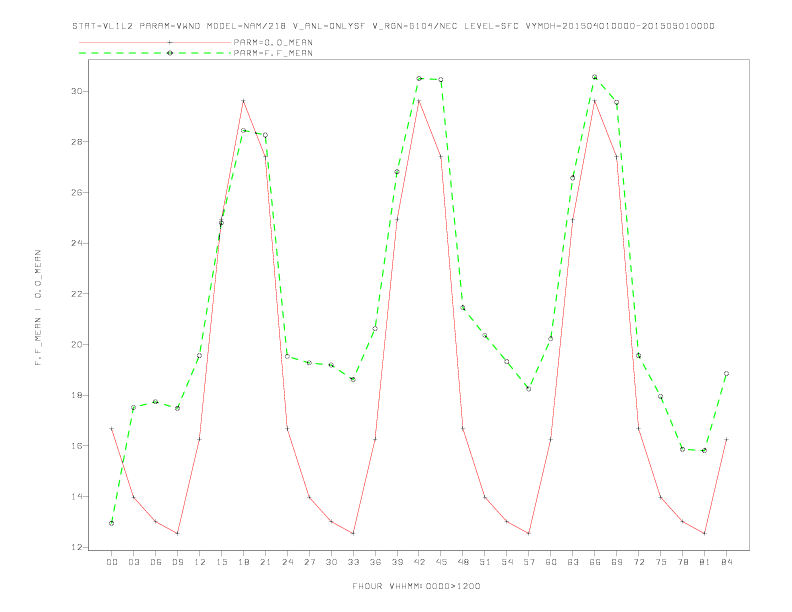Click the 48 forecast hour x-axis label
This screenshot has height=612, width=792.
[x=463, y=562]
